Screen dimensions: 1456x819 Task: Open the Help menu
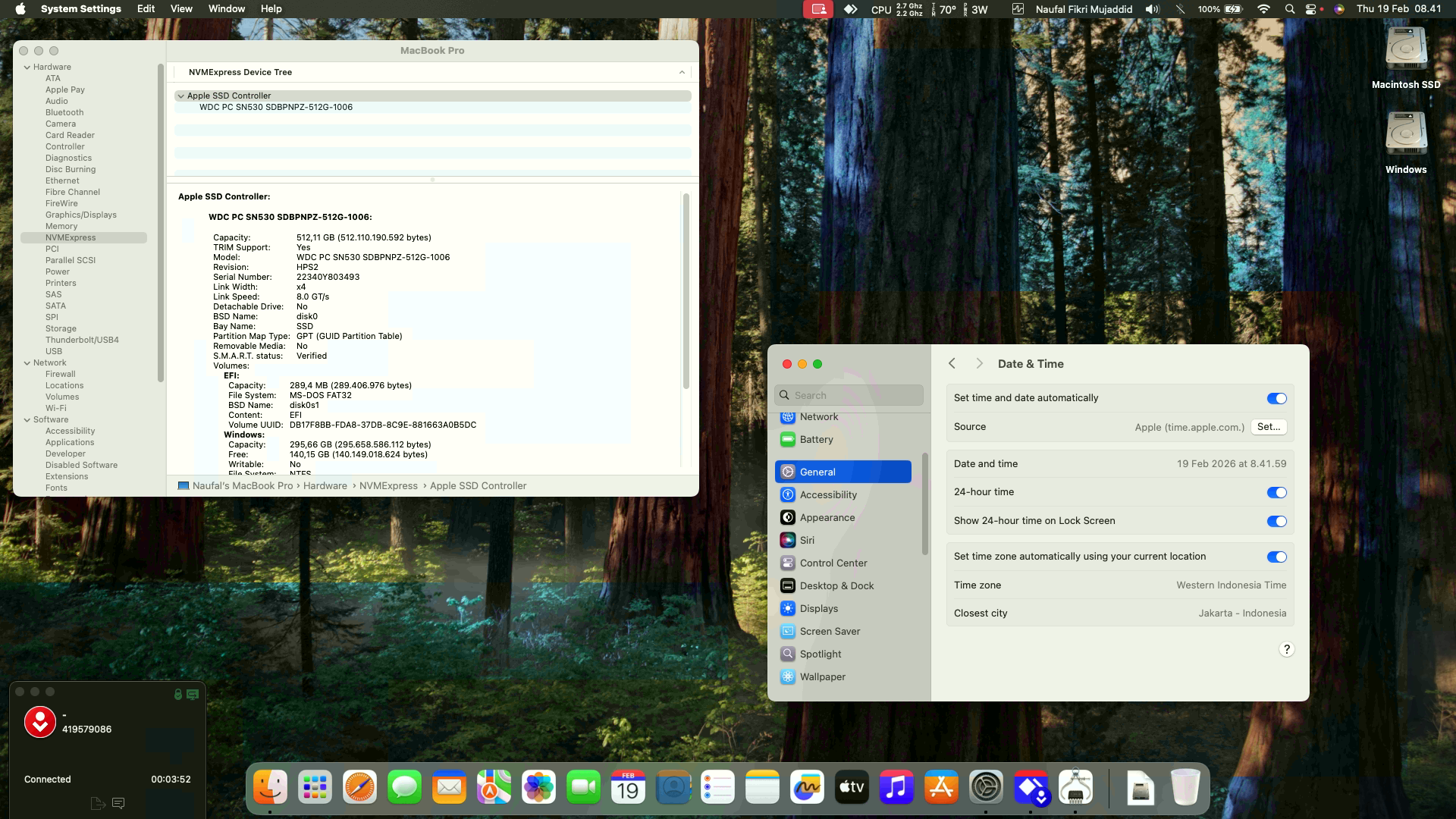coord(271,9)
